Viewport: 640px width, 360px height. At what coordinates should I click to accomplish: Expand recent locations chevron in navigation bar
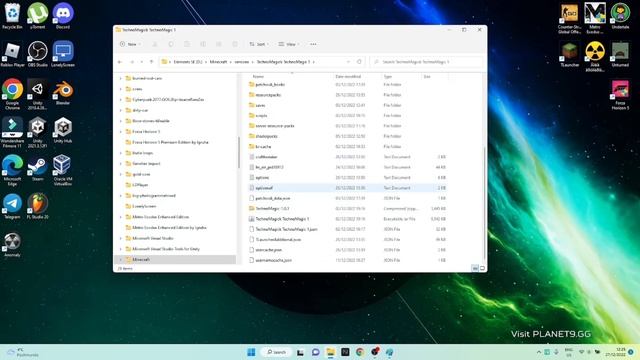pos(142,62)
